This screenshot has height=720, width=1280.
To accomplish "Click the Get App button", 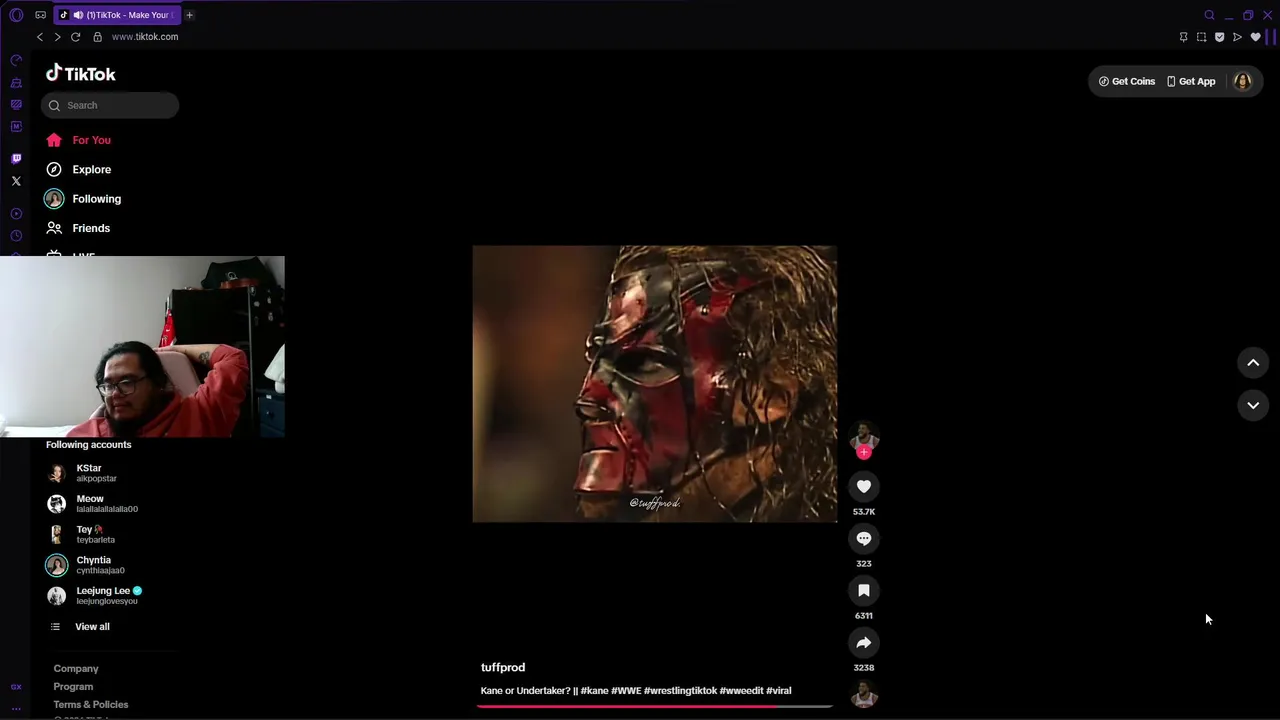I will pyautogui.click(x=1191, y=81).
